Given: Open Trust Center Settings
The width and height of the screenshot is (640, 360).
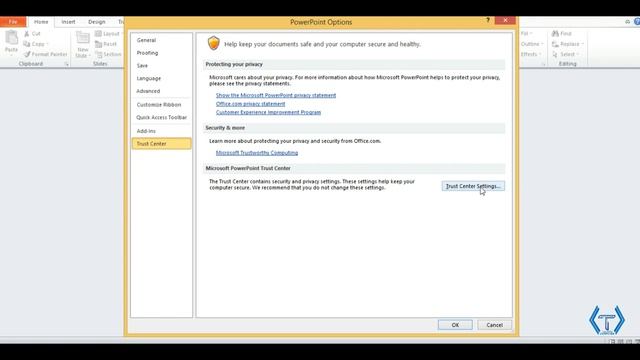Looking at the screenshot, I should coord(473,186).
